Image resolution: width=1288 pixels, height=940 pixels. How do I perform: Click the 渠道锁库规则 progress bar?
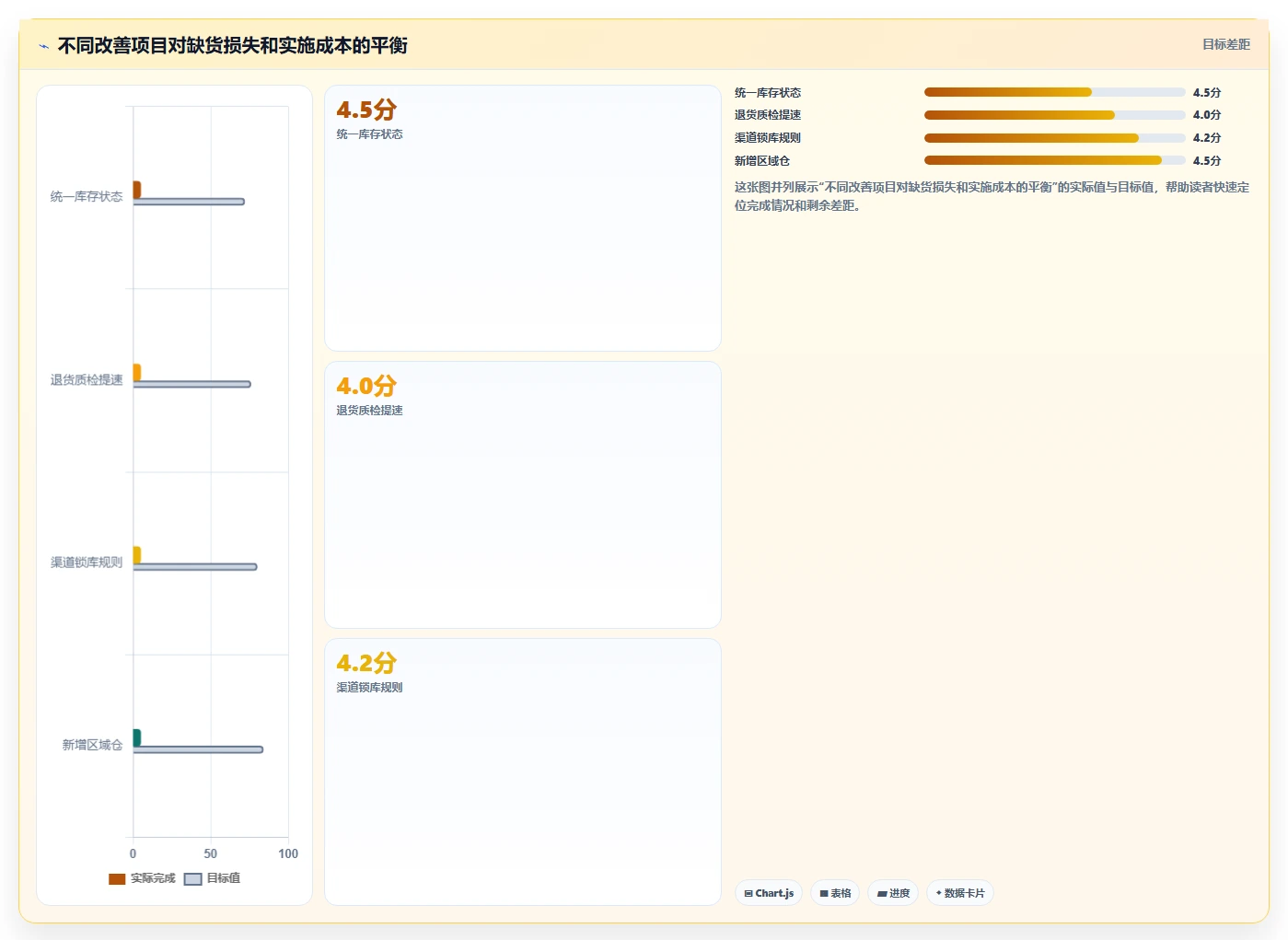(1054, 138)
